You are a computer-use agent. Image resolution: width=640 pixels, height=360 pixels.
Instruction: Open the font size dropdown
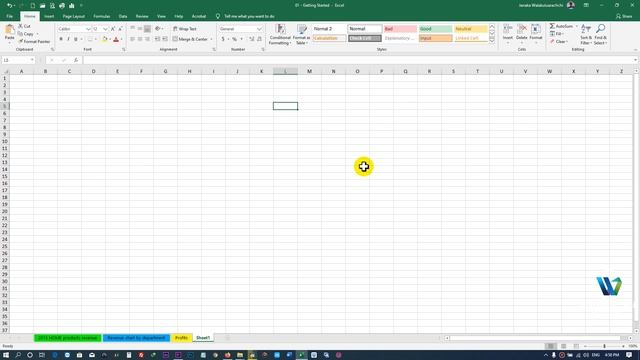click(x=105, y=29)
